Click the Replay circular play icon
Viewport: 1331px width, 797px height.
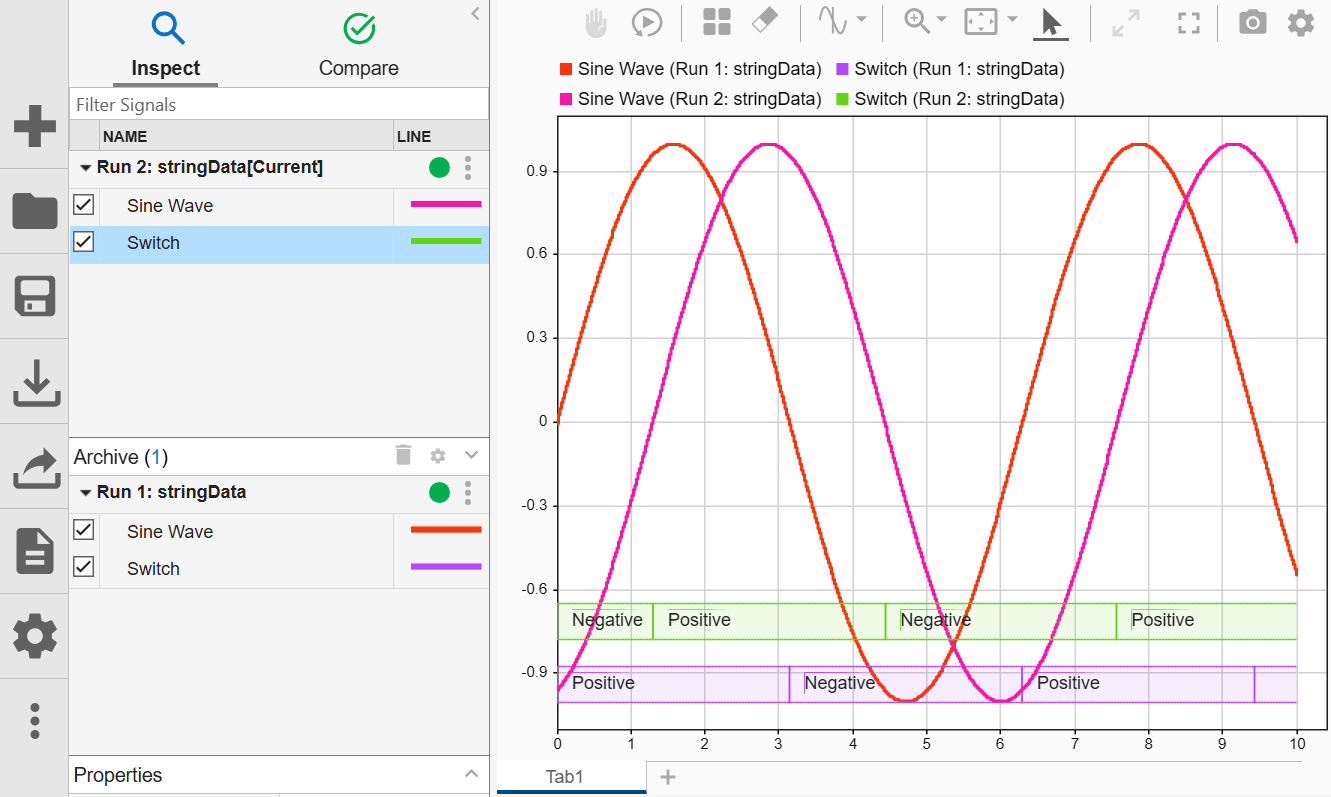point(647,23)
